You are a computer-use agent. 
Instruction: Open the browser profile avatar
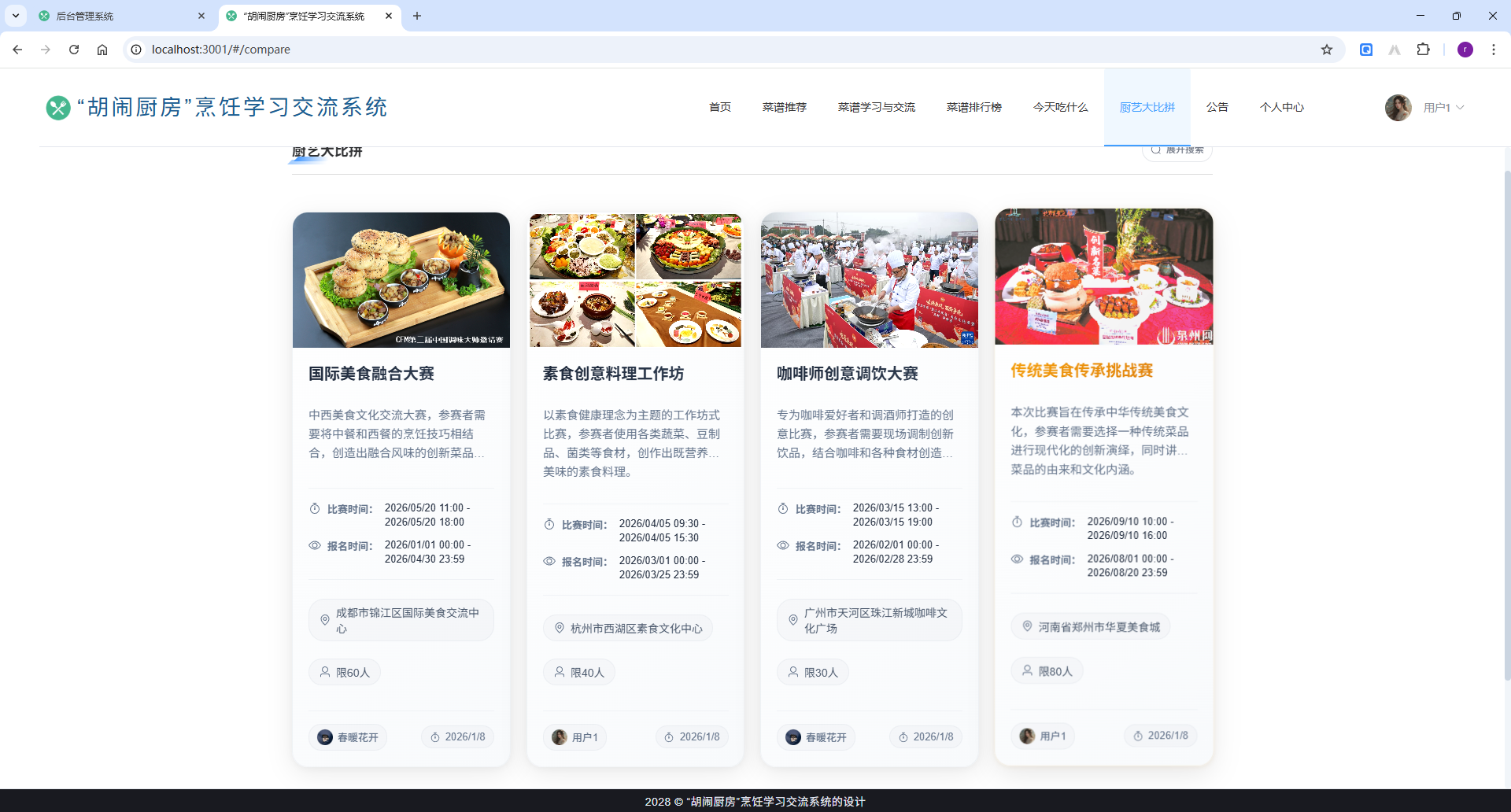pos(1465,50)
